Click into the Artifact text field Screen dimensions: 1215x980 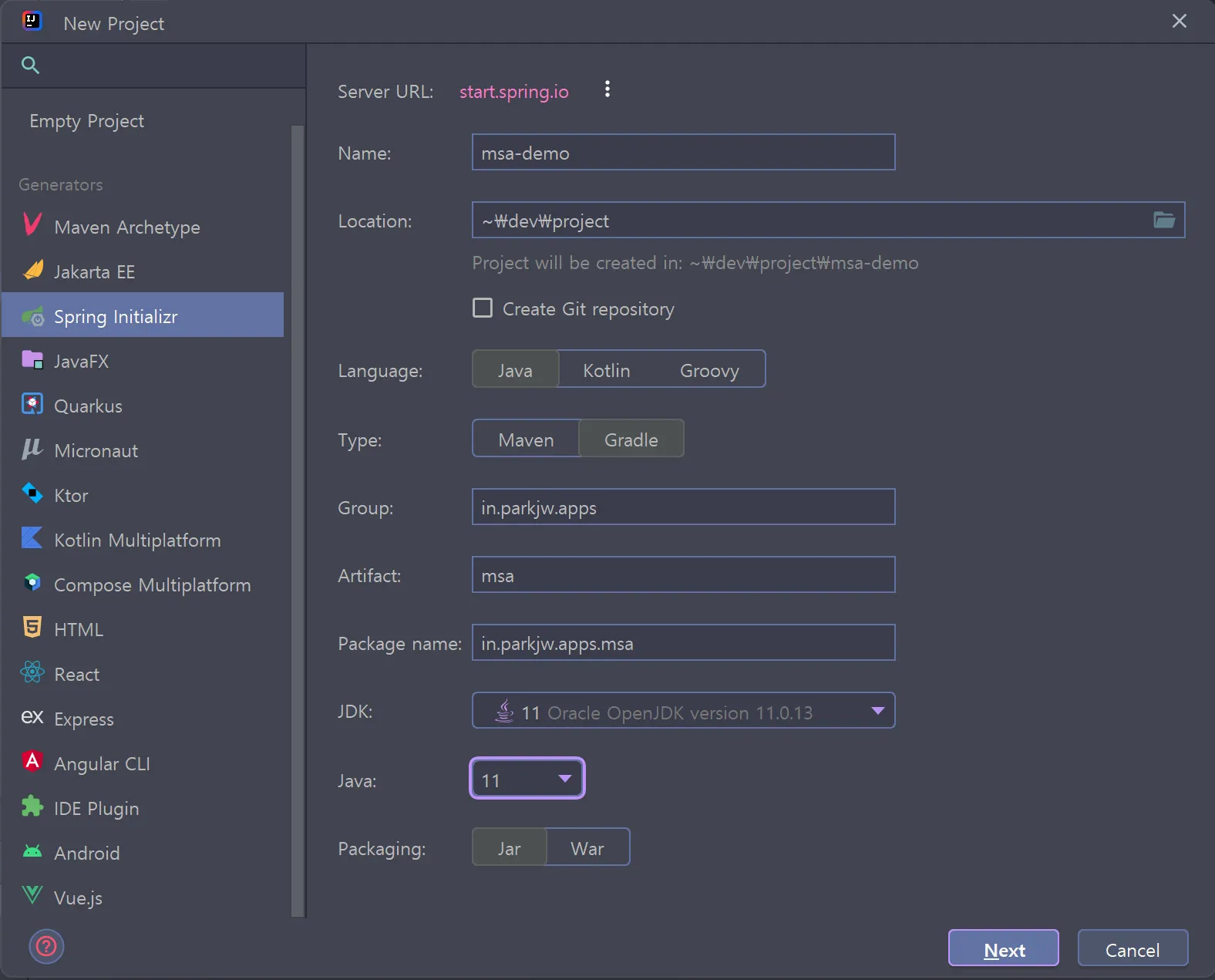pyautogui.click(x=683, y=575)
